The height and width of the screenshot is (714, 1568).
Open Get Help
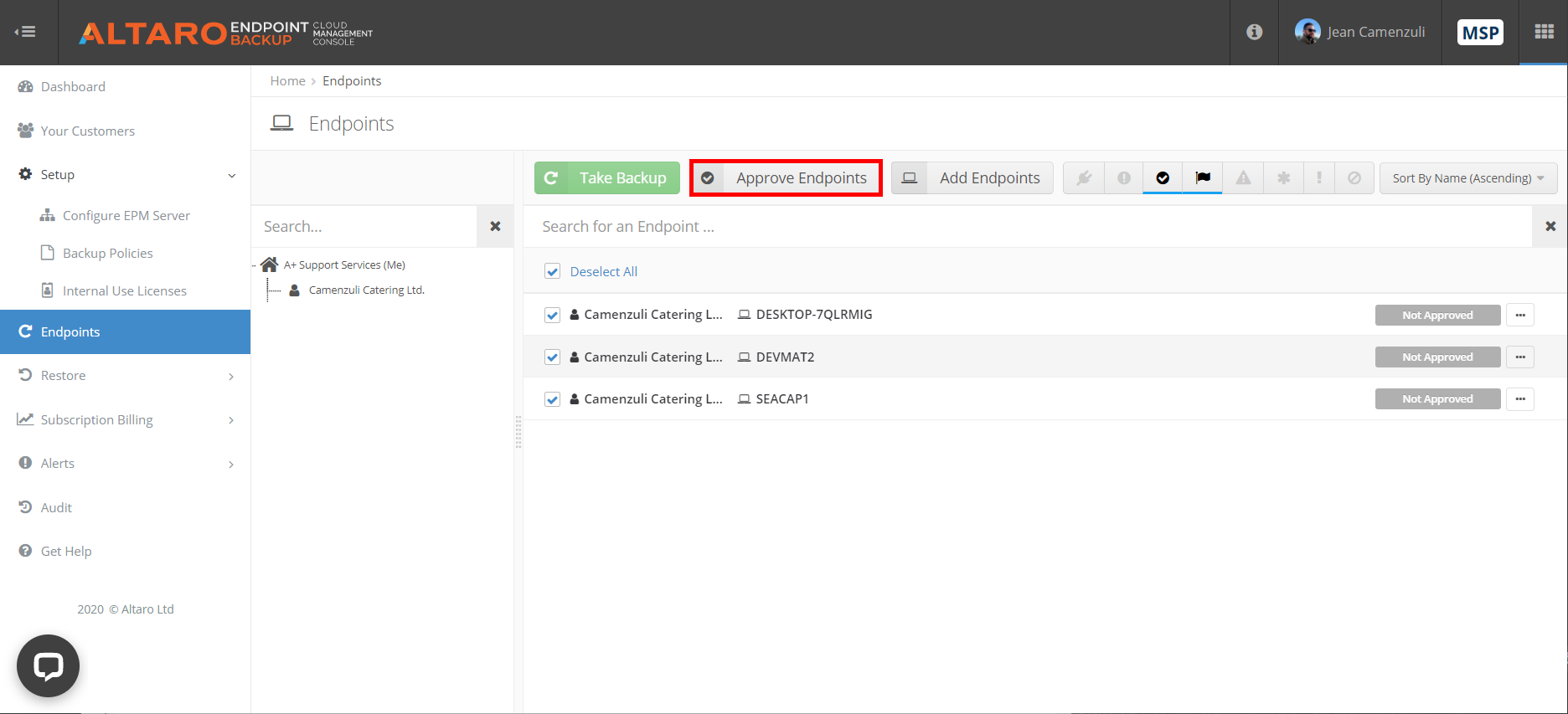click(x=55, y=551)
